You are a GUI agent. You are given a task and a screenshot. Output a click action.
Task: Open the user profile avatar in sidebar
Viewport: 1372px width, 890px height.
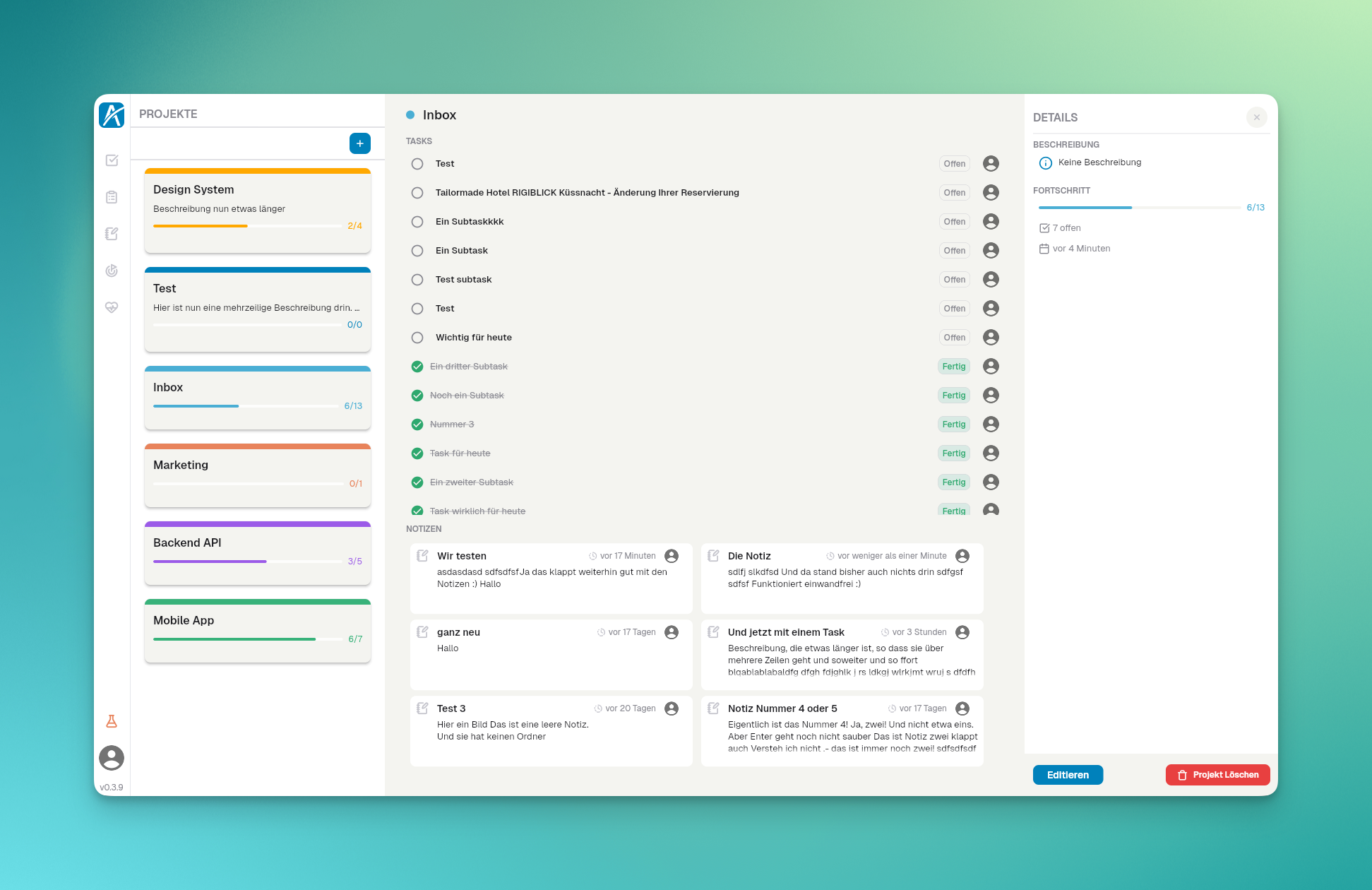(112, 758)
